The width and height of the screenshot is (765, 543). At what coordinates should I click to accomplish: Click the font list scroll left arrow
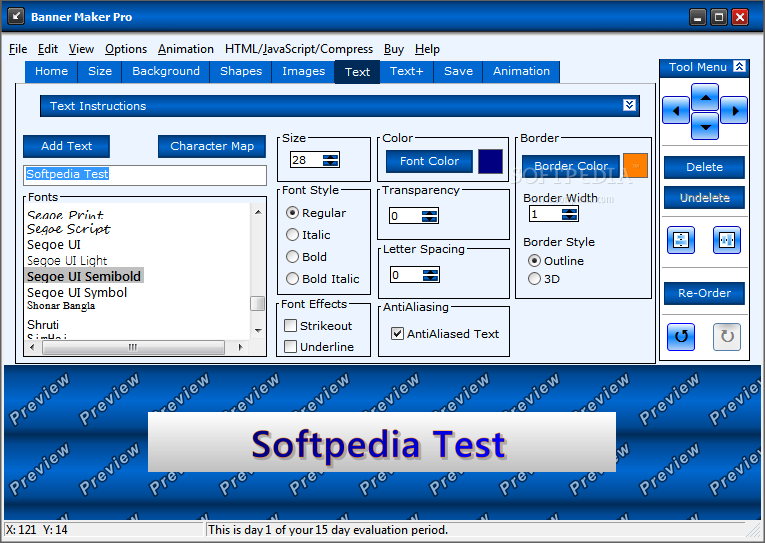[32, 347]
